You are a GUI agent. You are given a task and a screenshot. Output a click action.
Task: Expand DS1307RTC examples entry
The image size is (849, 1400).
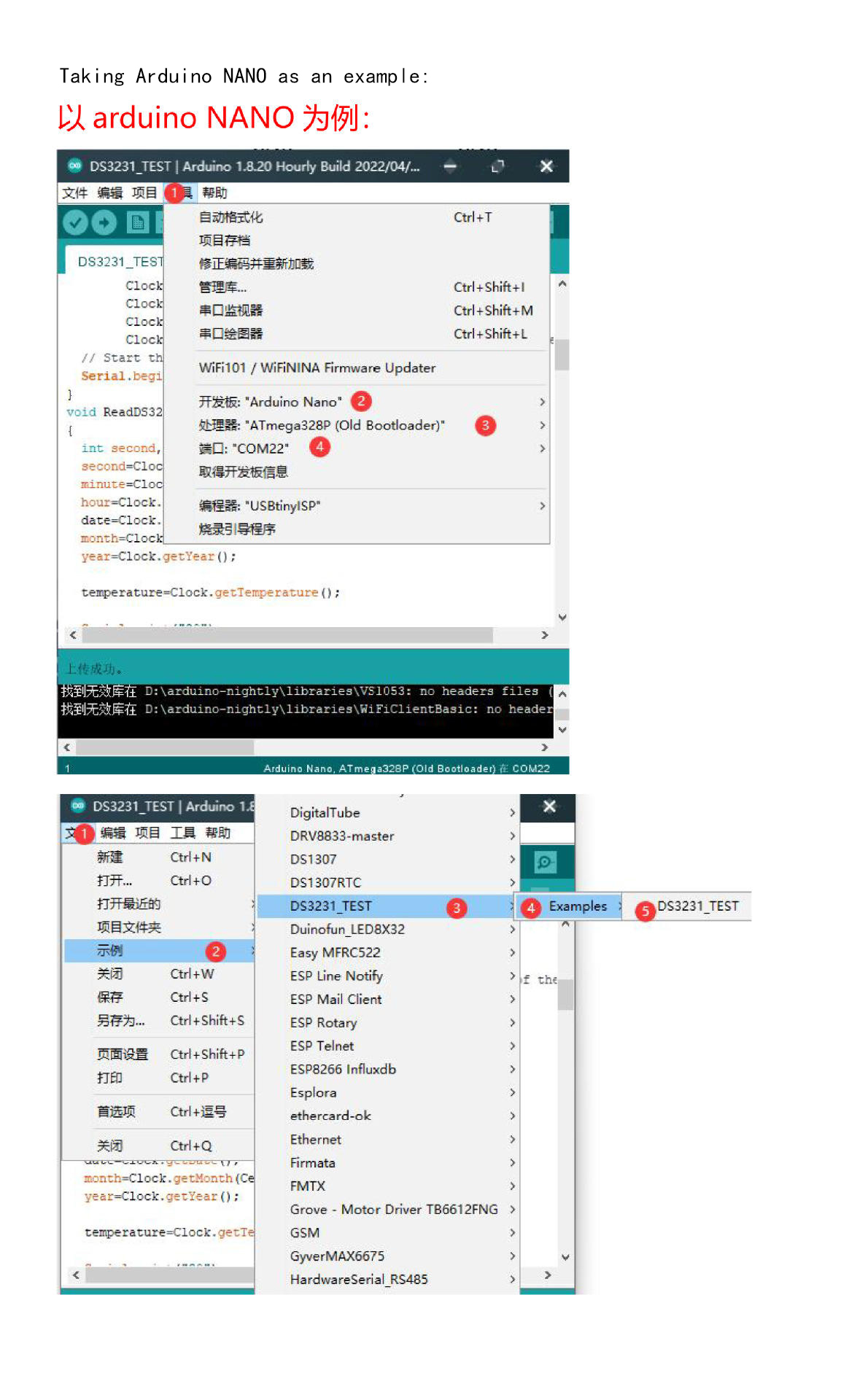pyautogui.click(x=388, y=883)
